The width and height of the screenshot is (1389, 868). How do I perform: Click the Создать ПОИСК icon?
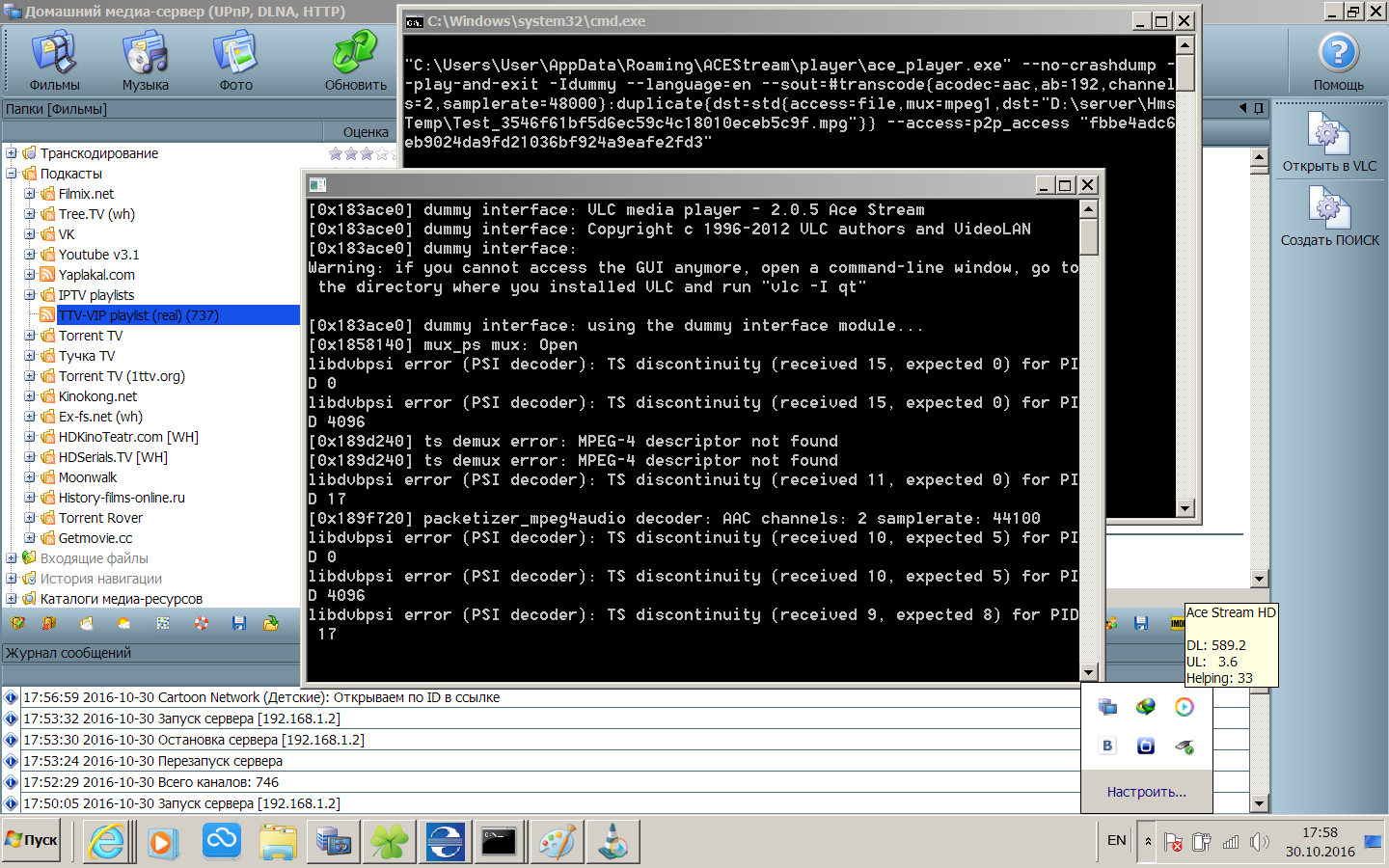(x=1328, y=215)
